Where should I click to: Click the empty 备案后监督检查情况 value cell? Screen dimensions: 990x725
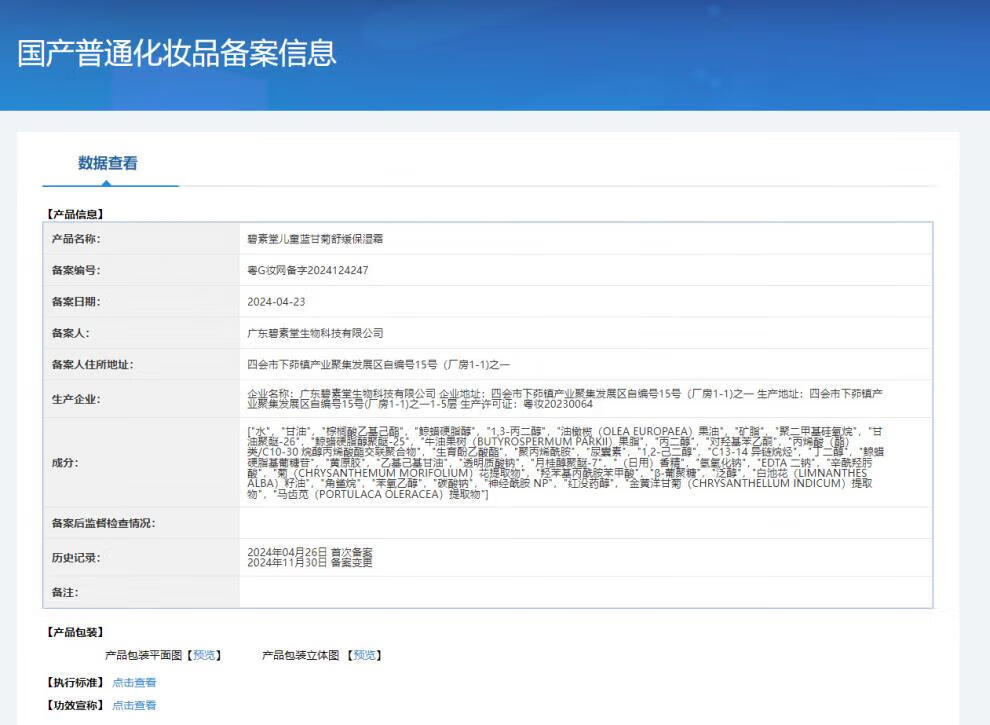585,523
